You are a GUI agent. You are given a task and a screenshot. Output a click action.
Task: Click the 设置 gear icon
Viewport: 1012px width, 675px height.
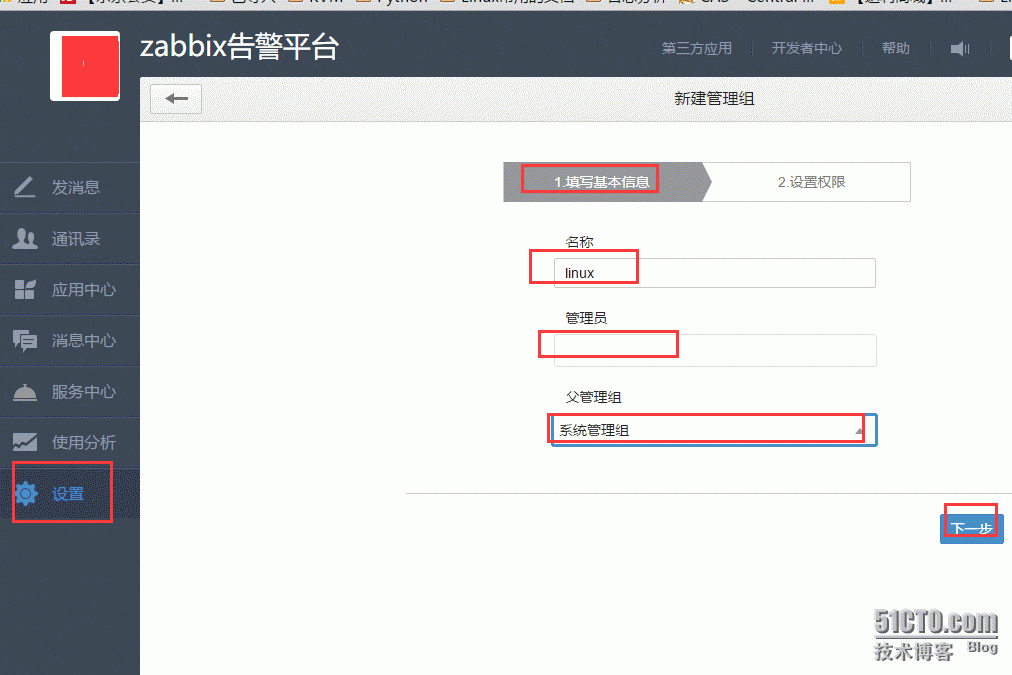26,494
